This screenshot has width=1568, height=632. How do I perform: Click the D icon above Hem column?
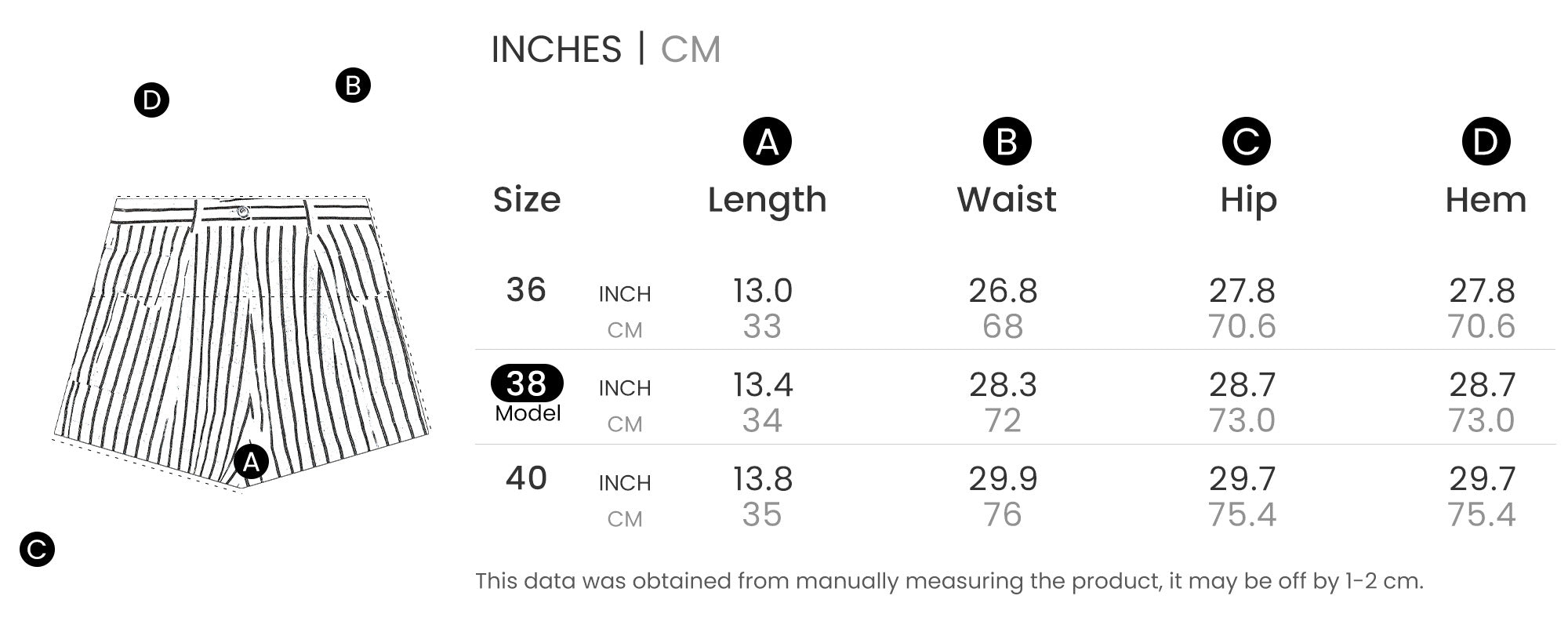tap(1486, 142)
